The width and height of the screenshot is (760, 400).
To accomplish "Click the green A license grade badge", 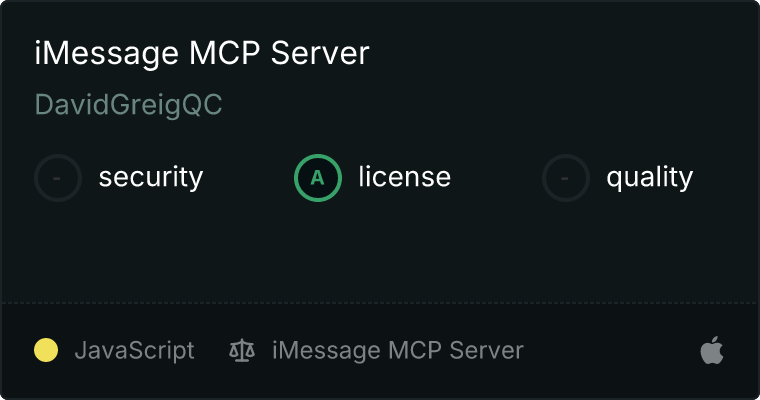I will click(x=318, y=178).
